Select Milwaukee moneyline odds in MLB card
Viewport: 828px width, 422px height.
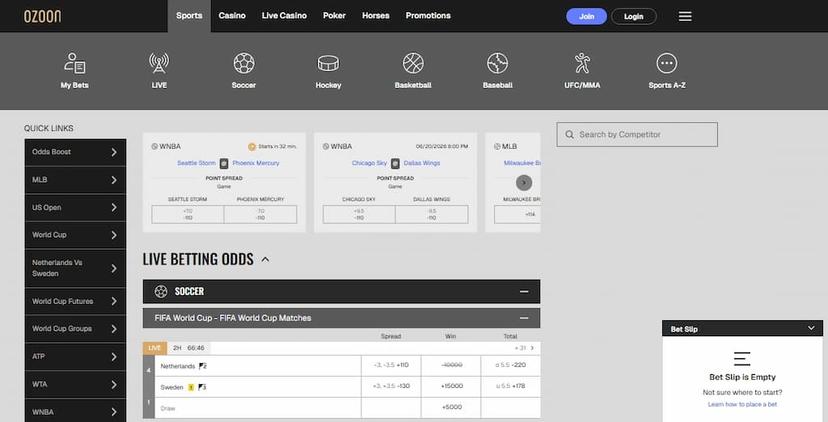(518, 214)
